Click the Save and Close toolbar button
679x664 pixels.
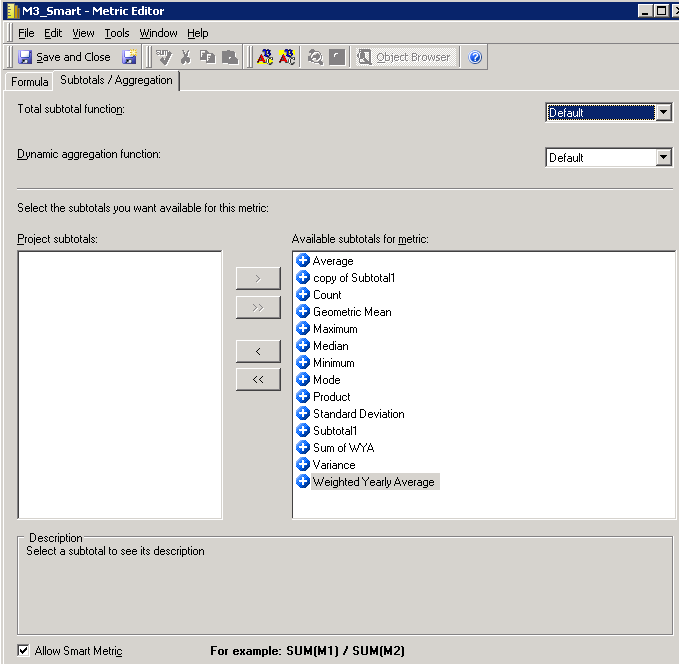click(64, 57)
